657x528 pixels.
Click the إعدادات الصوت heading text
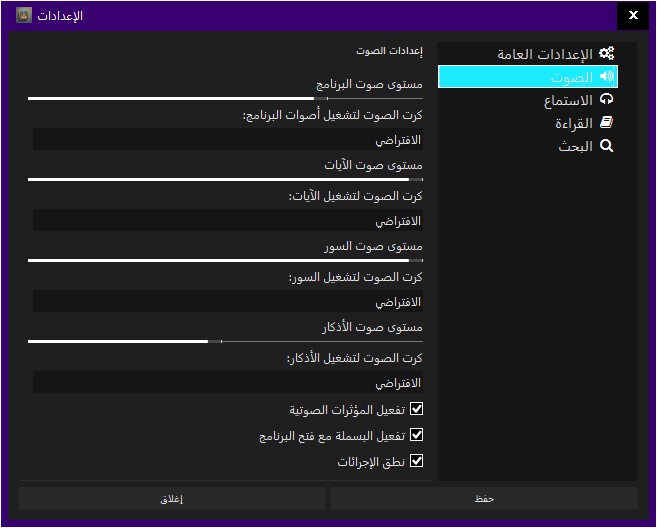click(389, 51)
